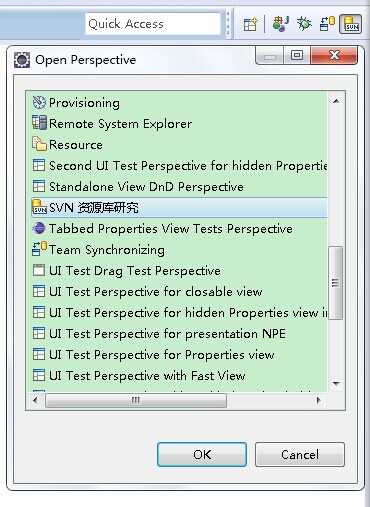Open the Debug perspective bug icon
The width and height of the screenshot is (370, 507).
[x=304, y=24]
